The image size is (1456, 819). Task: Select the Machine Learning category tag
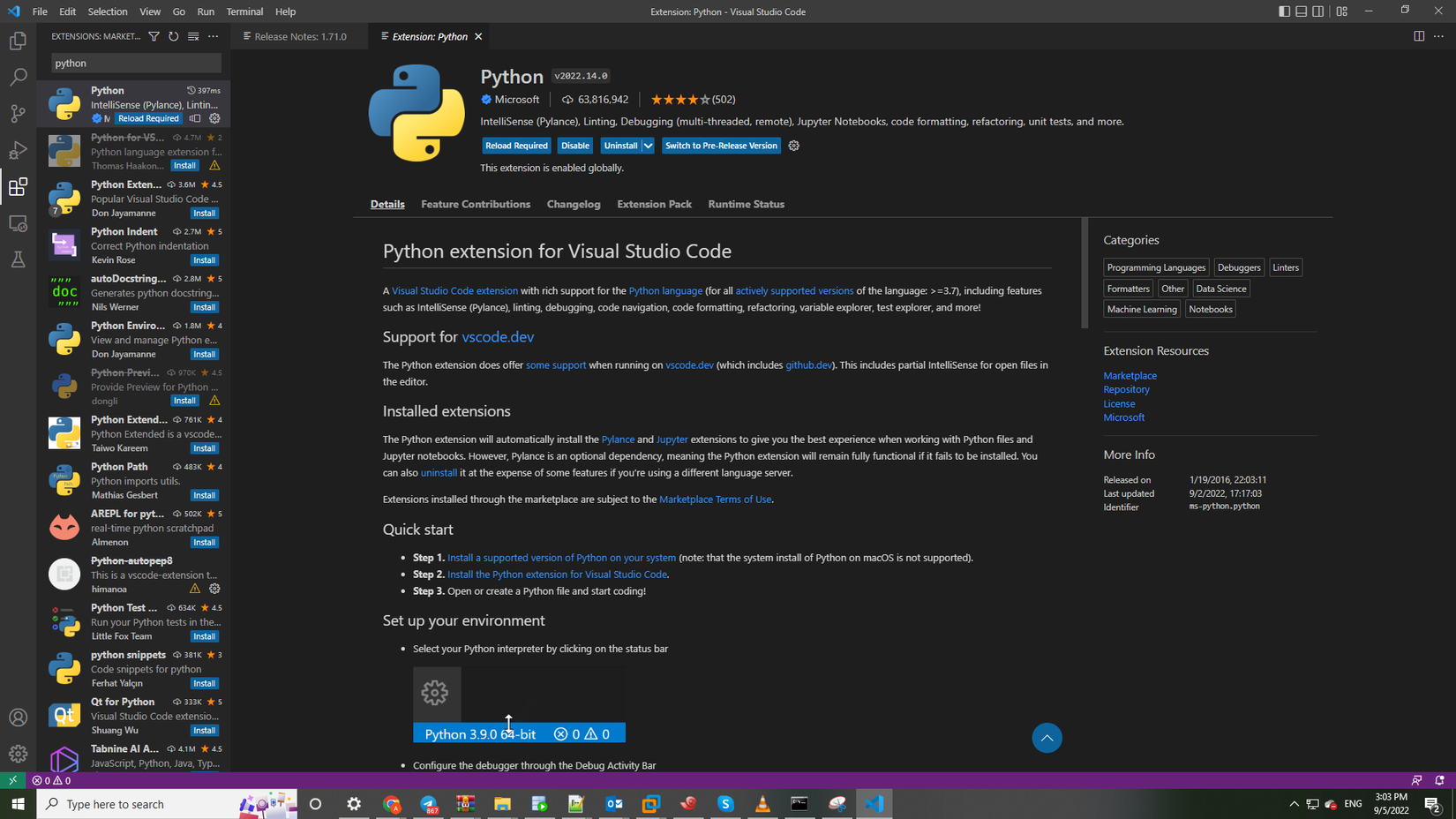[1142, 309]
